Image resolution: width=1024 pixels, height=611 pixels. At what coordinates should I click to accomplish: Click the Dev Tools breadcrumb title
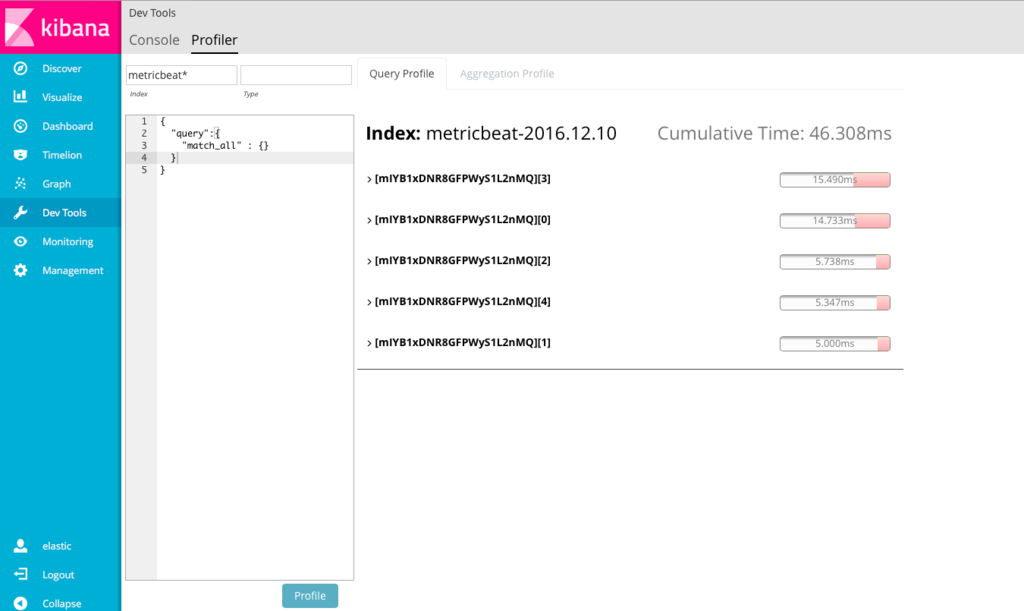click(x=152, y=13)
